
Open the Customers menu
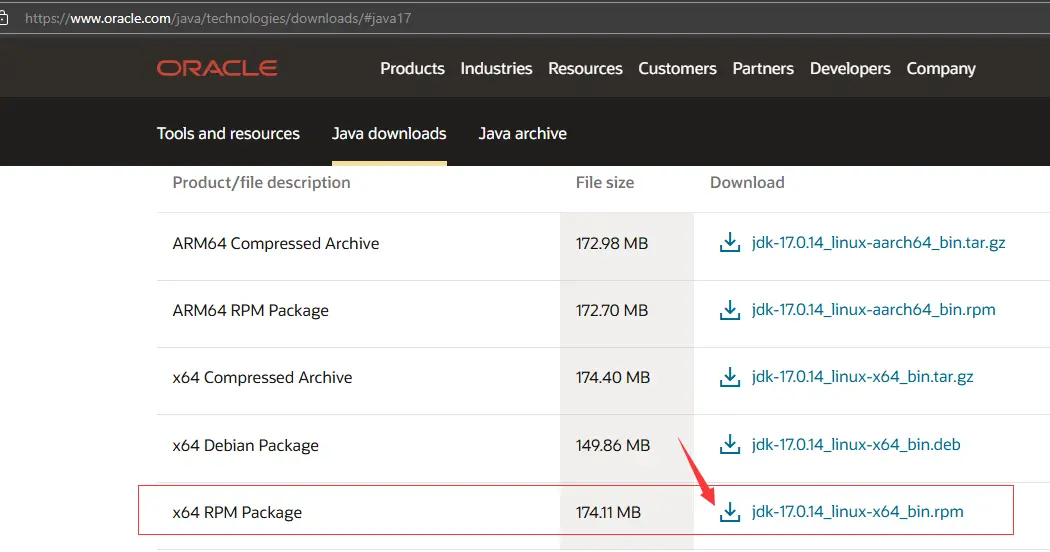pos(677,68)
